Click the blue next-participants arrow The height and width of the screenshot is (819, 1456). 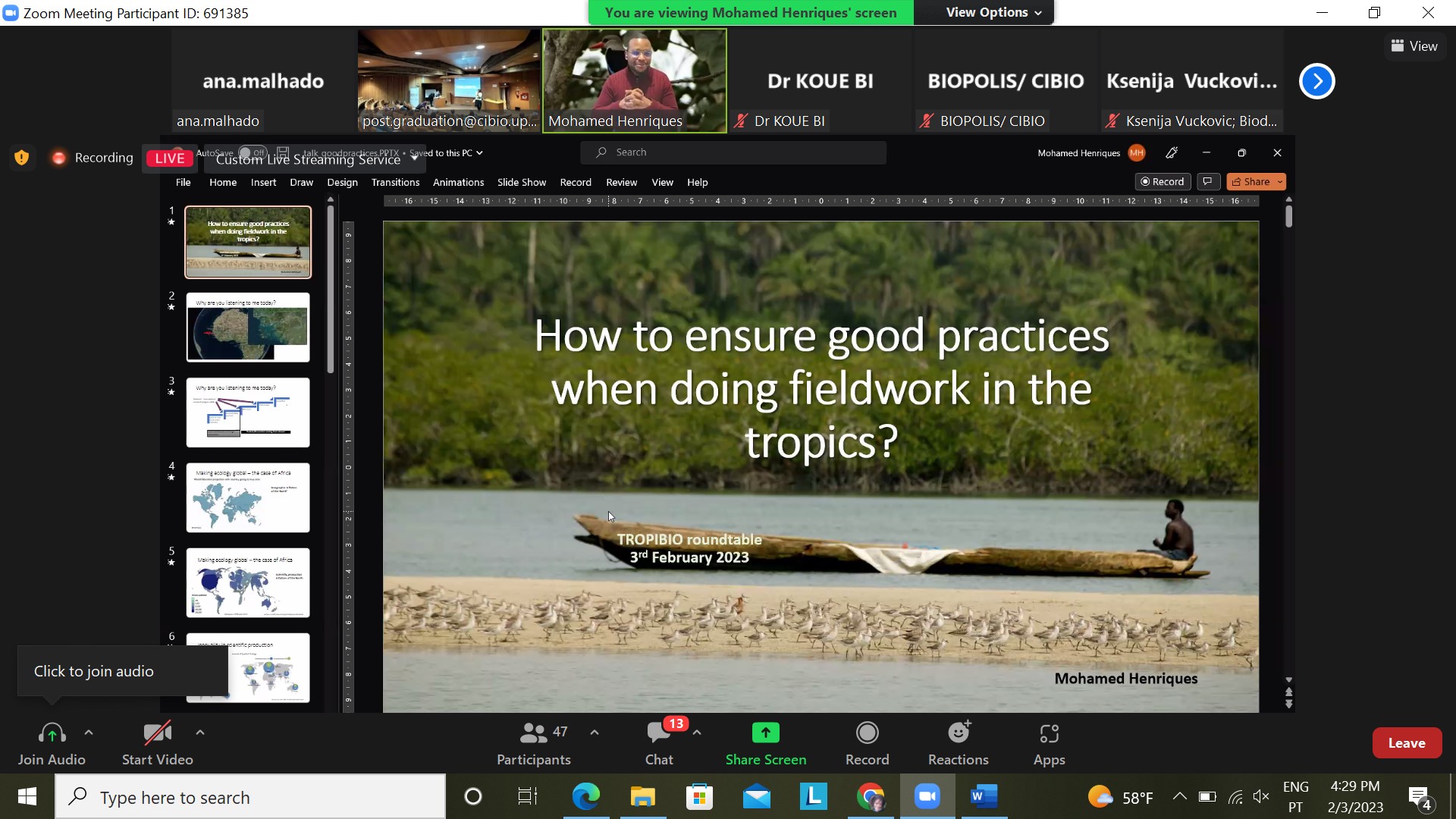pos(1317,81)
